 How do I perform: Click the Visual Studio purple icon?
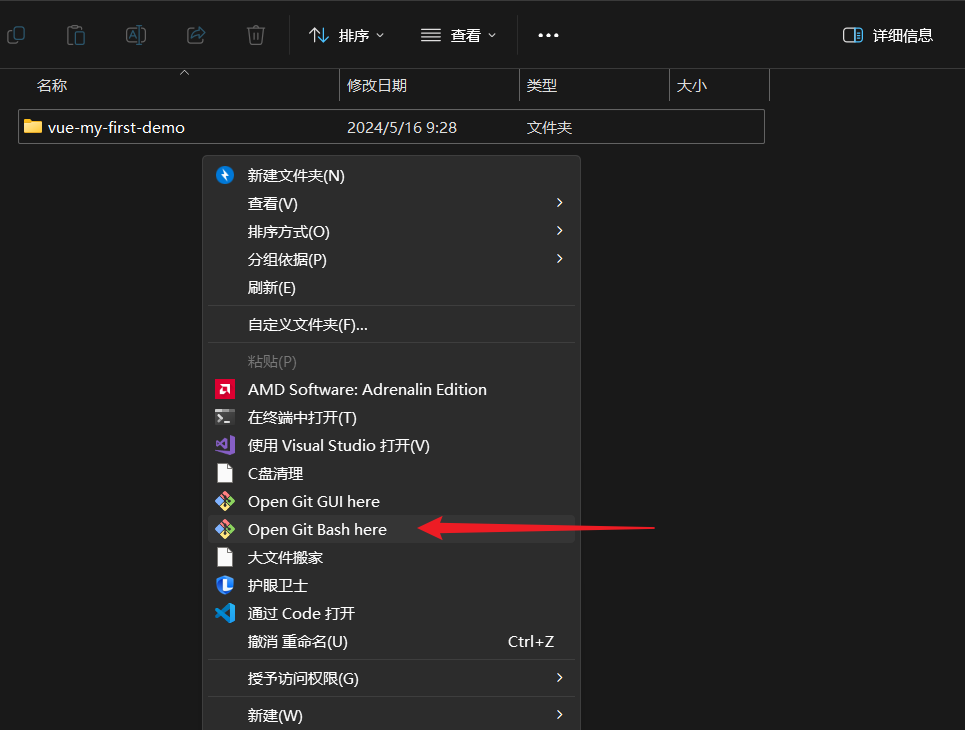click(225, 445)
